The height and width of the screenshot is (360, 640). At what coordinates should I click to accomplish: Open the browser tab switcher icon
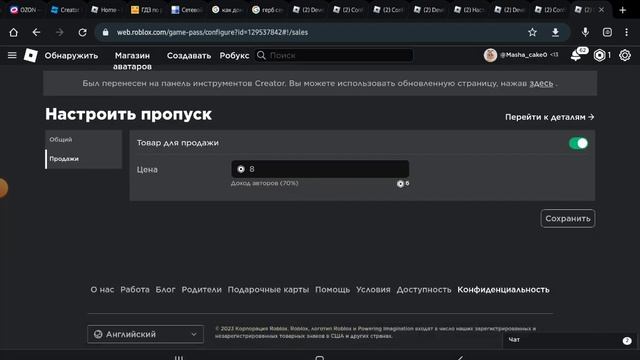click(607, 32)
